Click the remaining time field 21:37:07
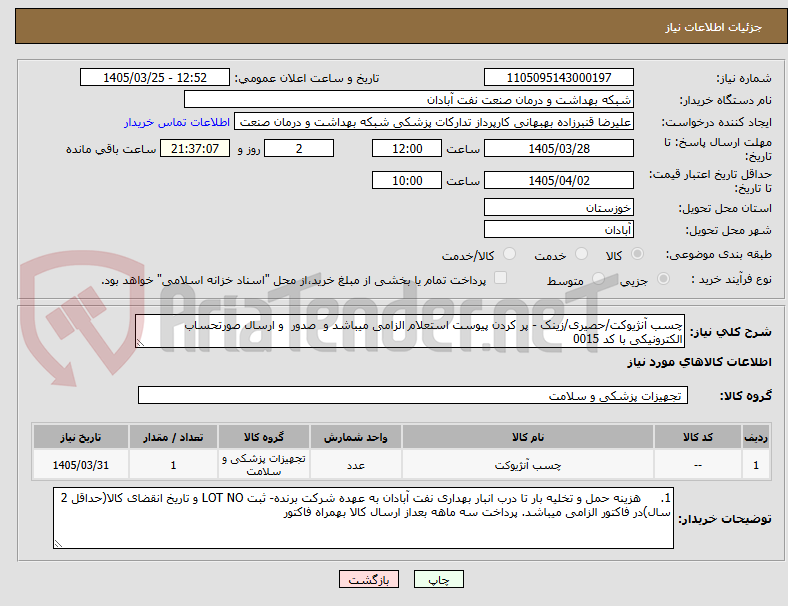 [195, 149]
